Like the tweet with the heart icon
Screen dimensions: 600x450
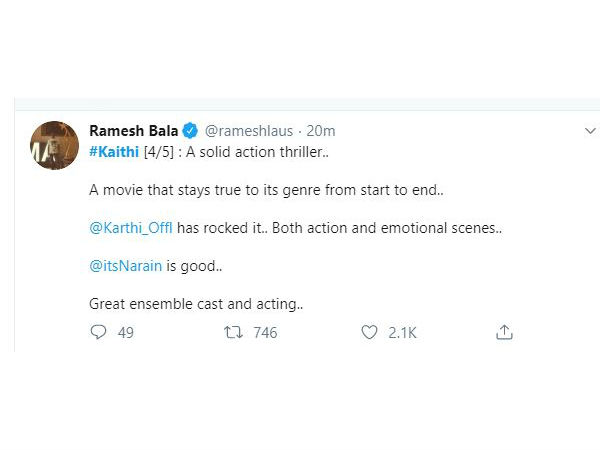pyautogui.click(x=369, y=332)
